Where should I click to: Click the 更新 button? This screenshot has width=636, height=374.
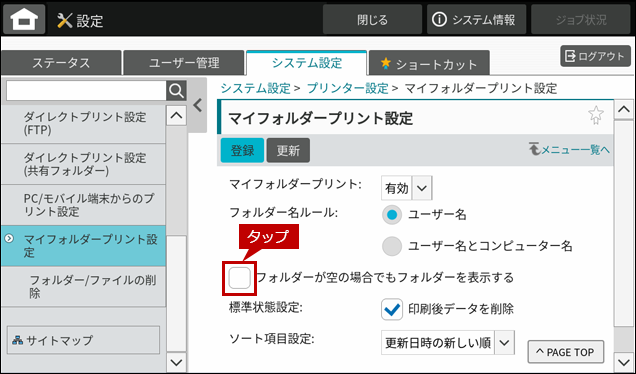point(288,150)
